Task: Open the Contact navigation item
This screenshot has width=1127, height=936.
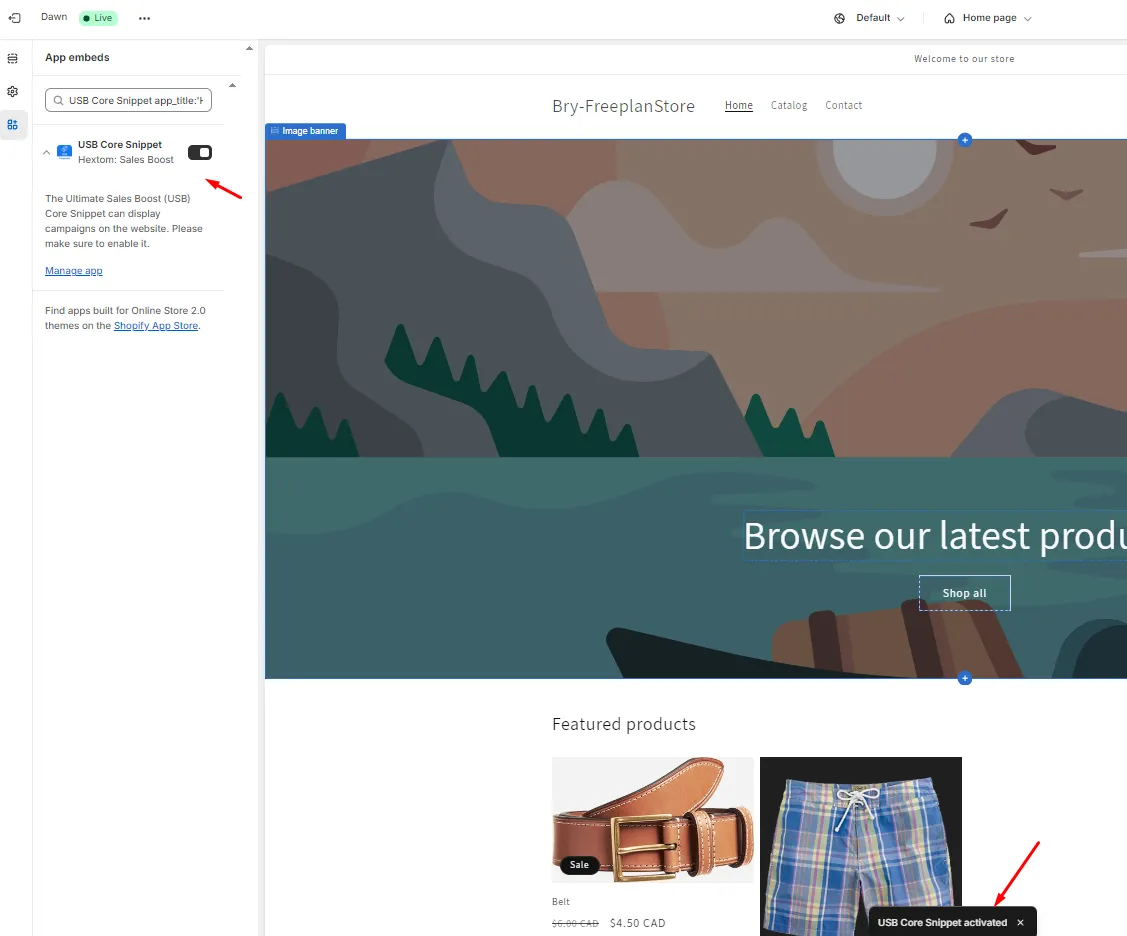Action: pos(843,106)
